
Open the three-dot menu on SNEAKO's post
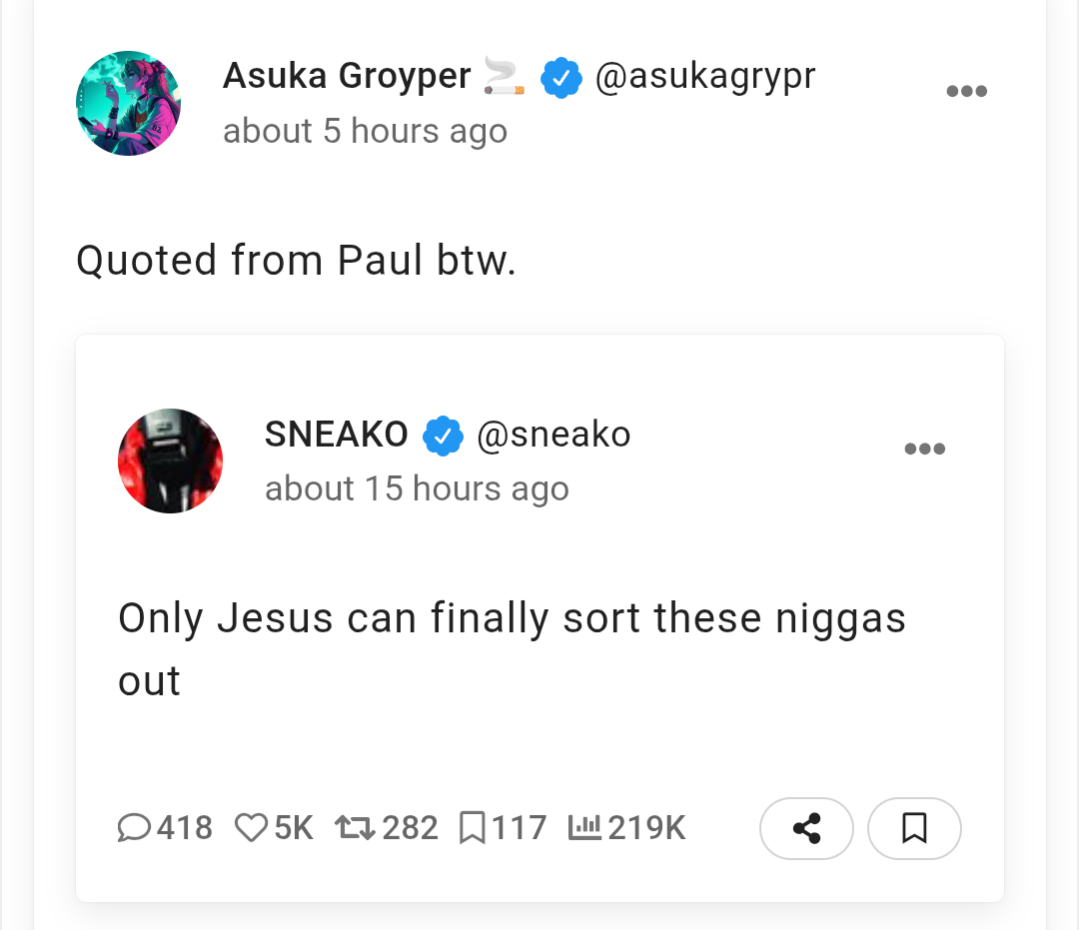point(925,449)
